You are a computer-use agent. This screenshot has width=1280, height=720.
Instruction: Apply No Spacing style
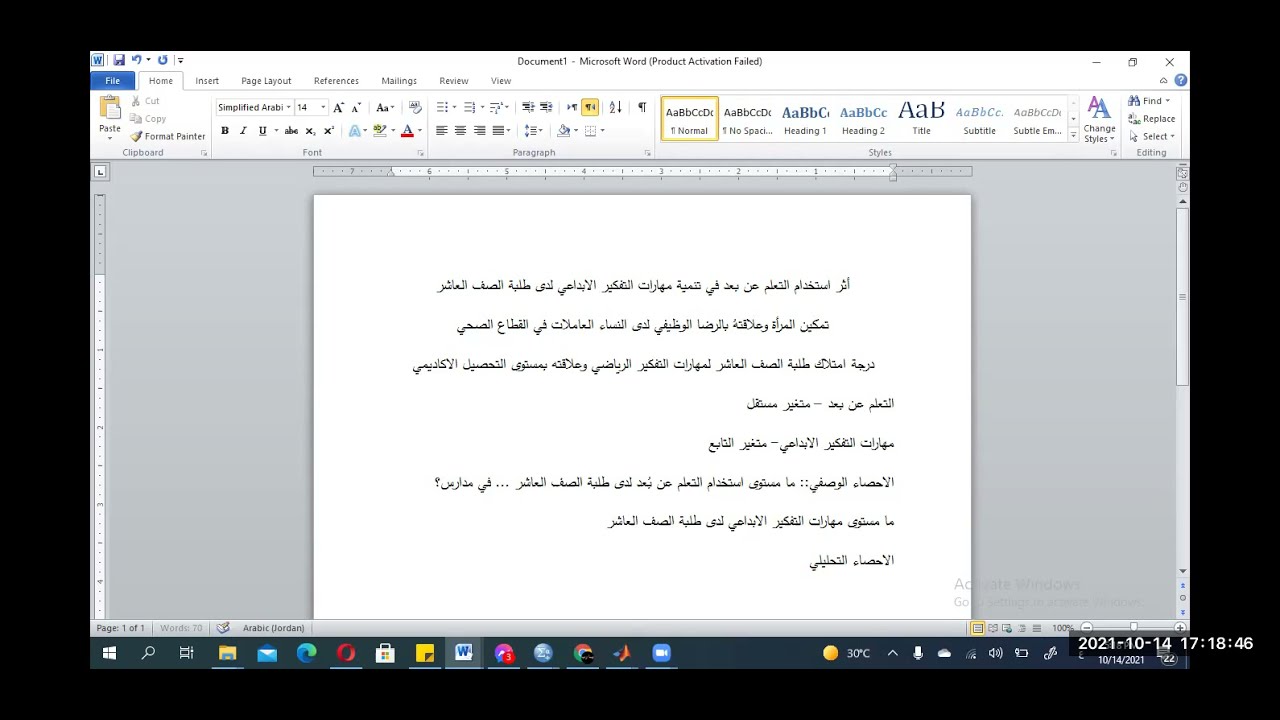coord(747,119)
